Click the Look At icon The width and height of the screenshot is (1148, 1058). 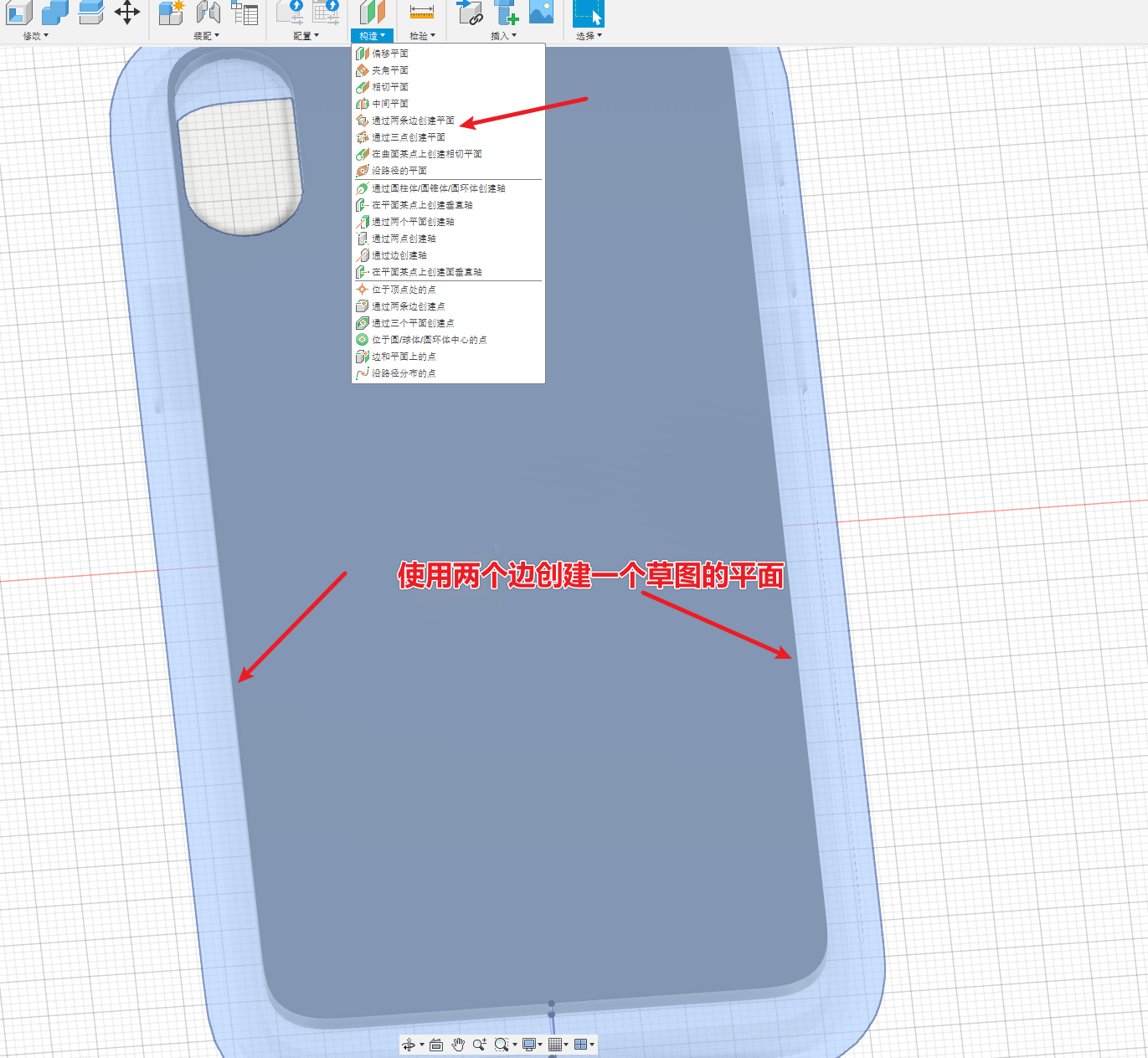[436, 1044]
